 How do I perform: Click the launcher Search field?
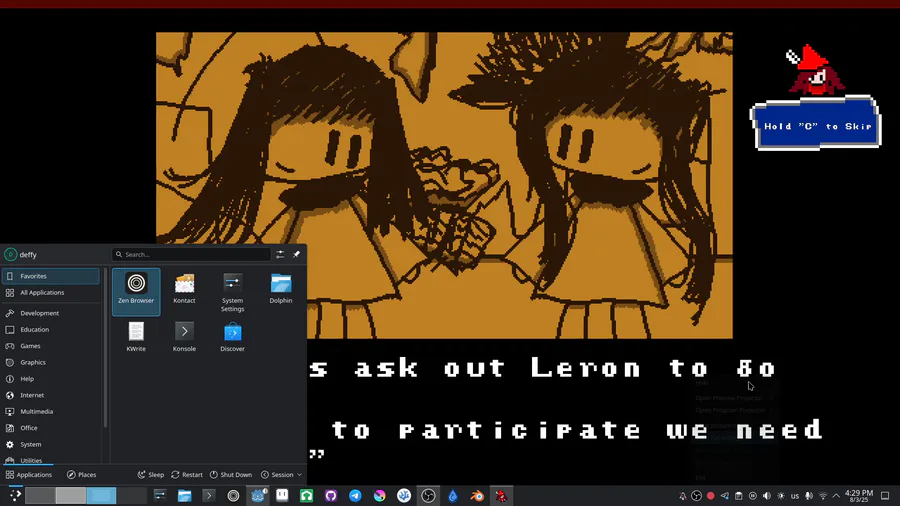point(191,254)
